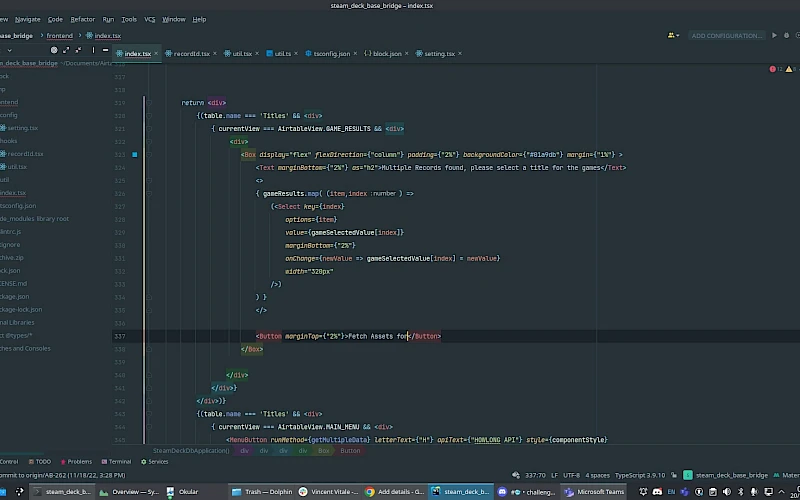The width and height of the screenshot is (800, 500).
Task: Close the setting.tsx editor tab
Action: (460, 53)
